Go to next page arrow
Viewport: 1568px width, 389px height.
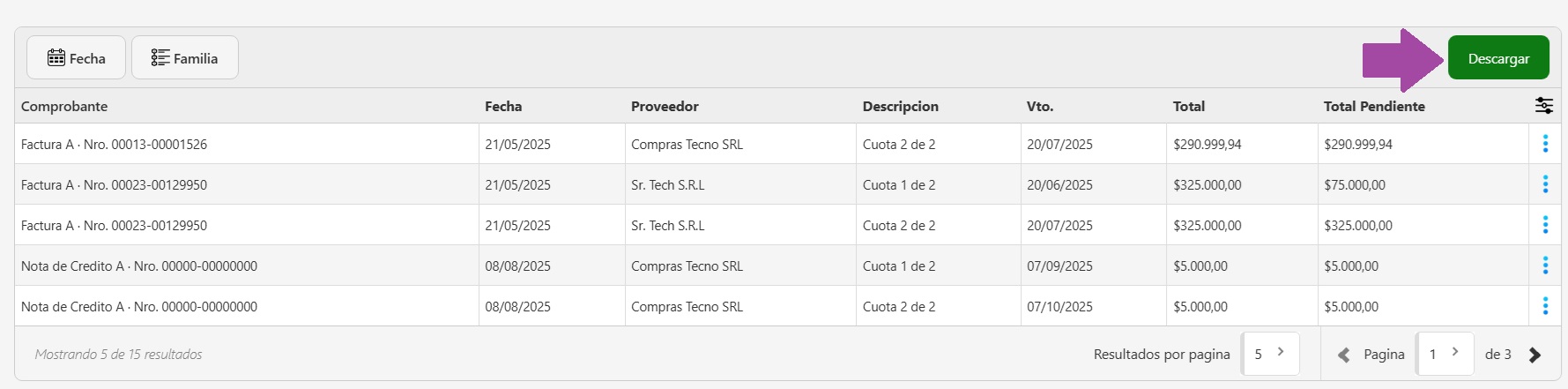point(1535,355)
